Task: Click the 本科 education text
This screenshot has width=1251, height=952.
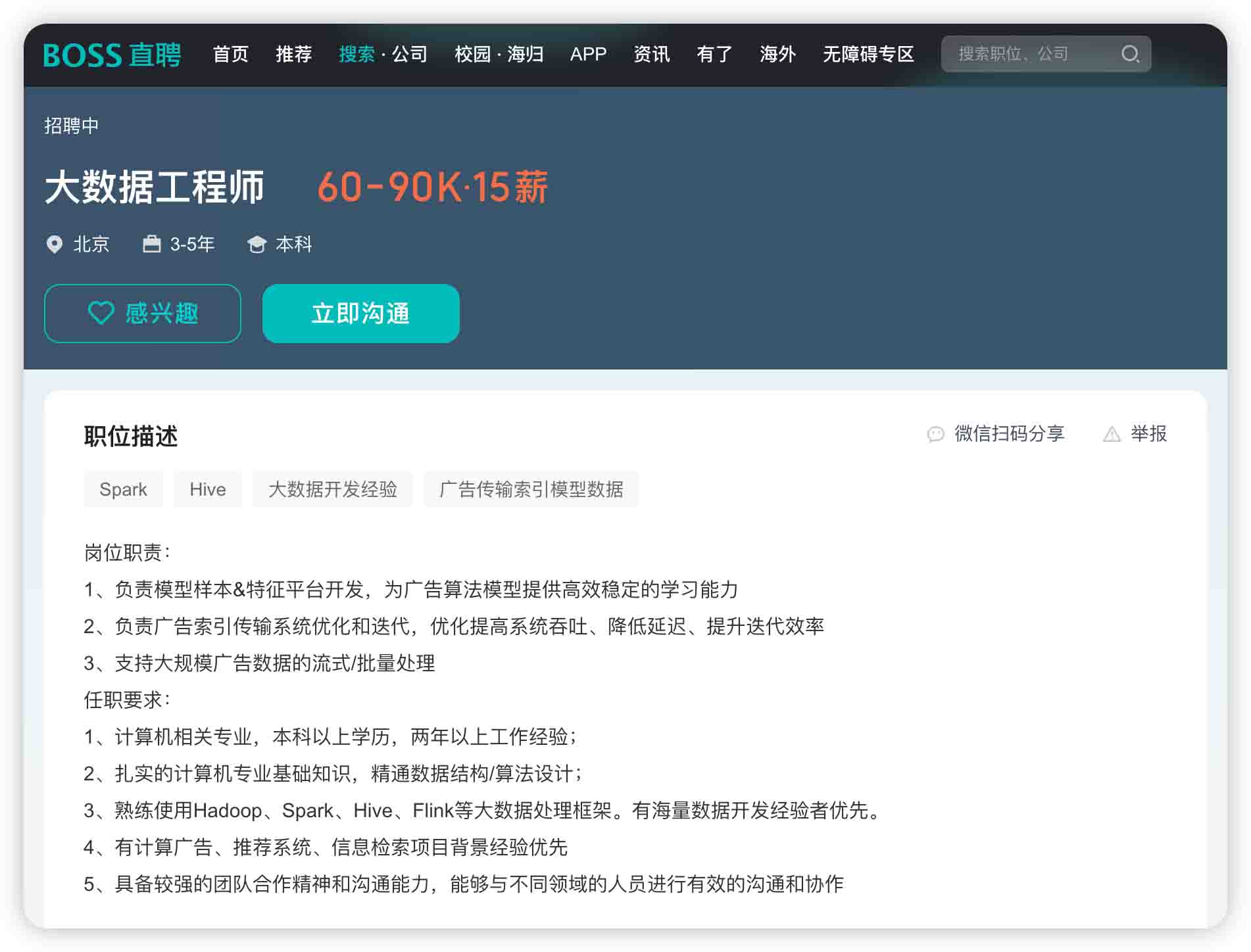Action: point(294,245)
